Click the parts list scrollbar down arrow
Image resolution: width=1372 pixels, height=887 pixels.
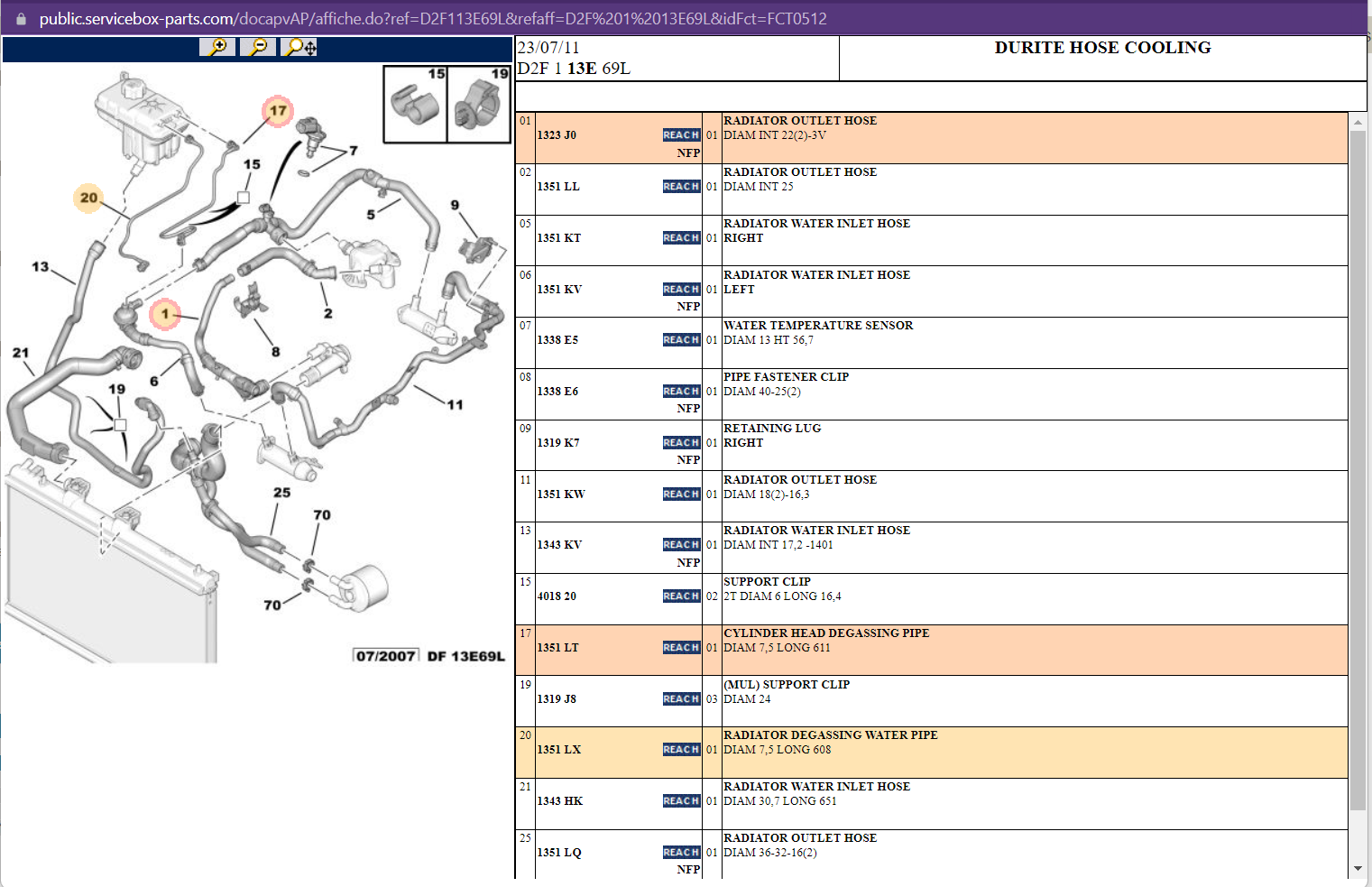pos(1358,869)
